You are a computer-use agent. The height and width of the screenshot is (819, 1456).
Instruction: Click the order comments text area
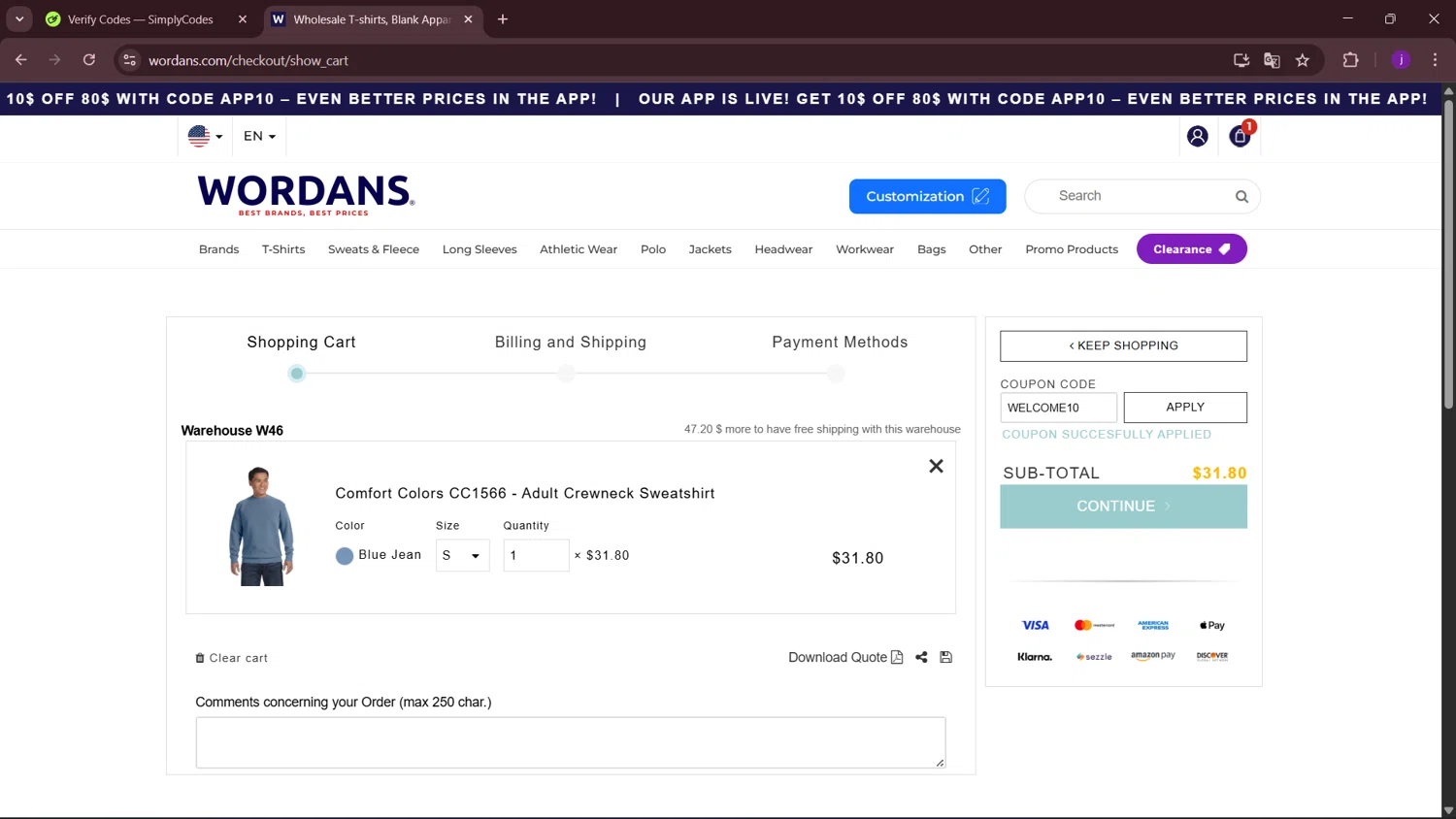(571, 743)
